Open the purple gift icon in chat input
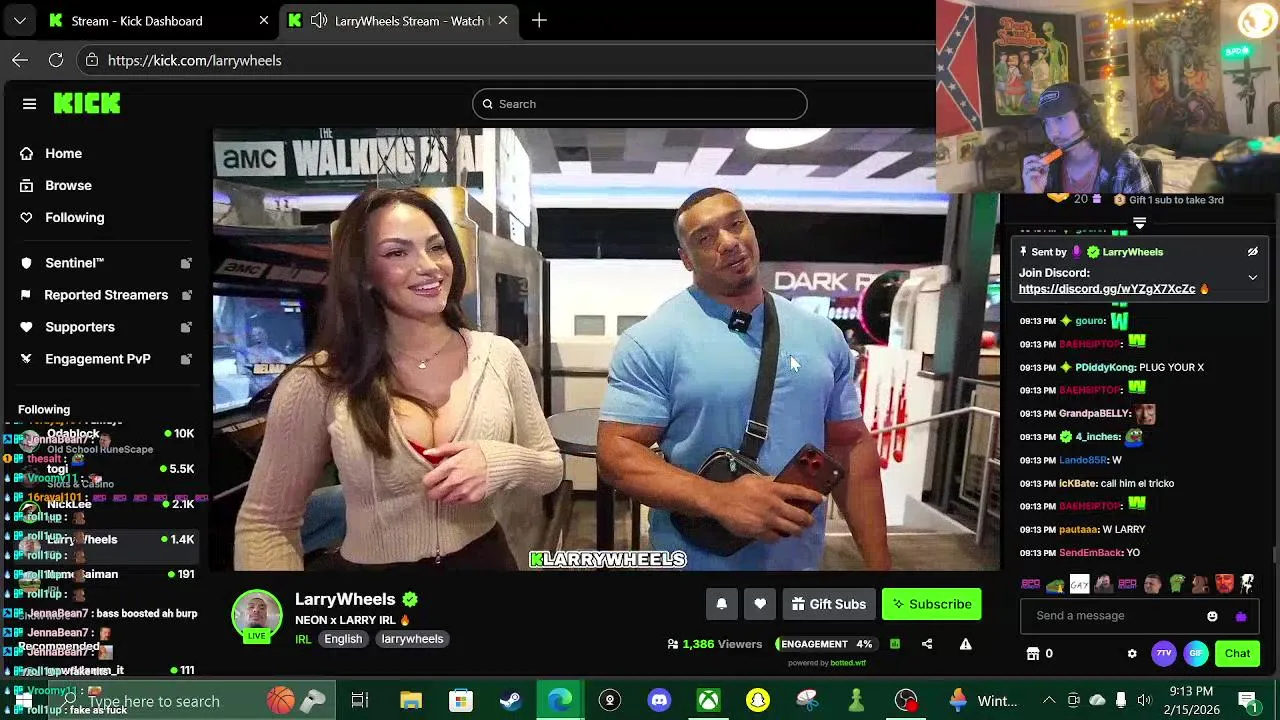 point(1241,616)
